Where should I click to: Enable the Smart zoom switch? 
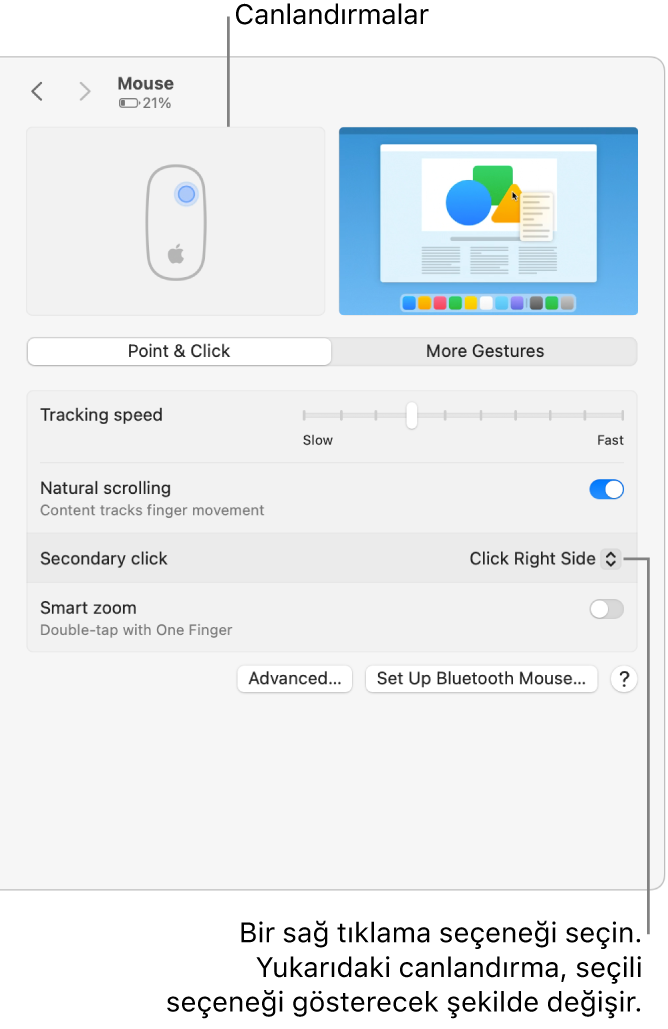point(606,609)
